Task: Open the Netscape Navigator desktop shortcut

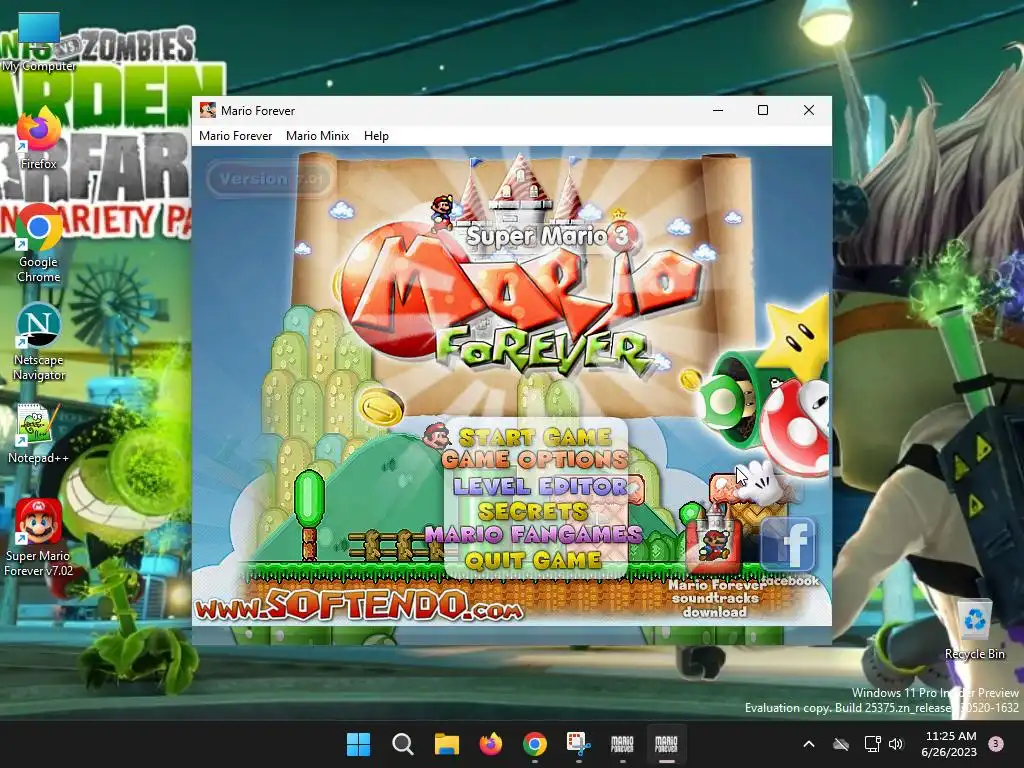Action: coord(39,342)
